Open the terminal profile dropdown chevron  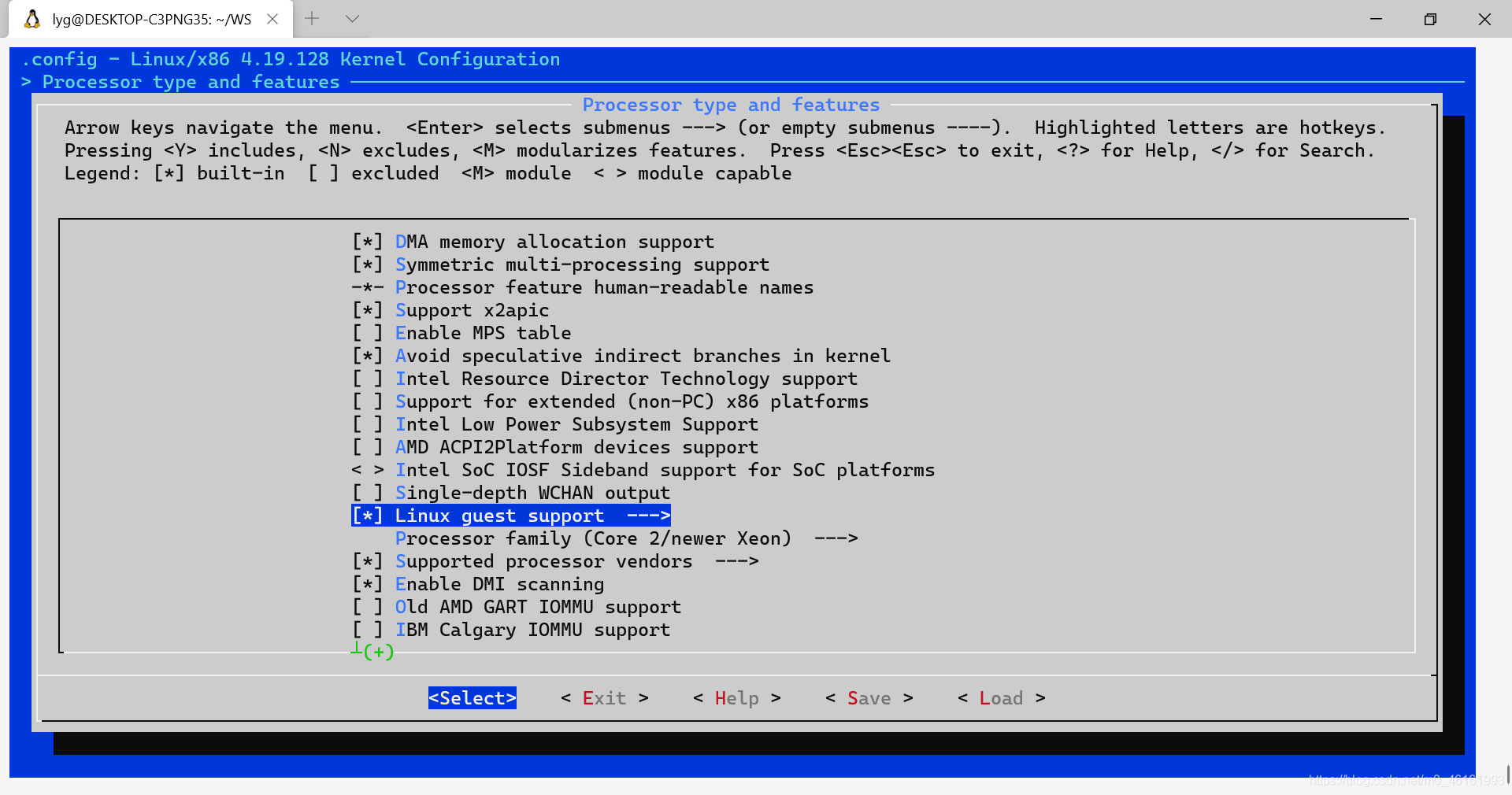click(352, 19)
